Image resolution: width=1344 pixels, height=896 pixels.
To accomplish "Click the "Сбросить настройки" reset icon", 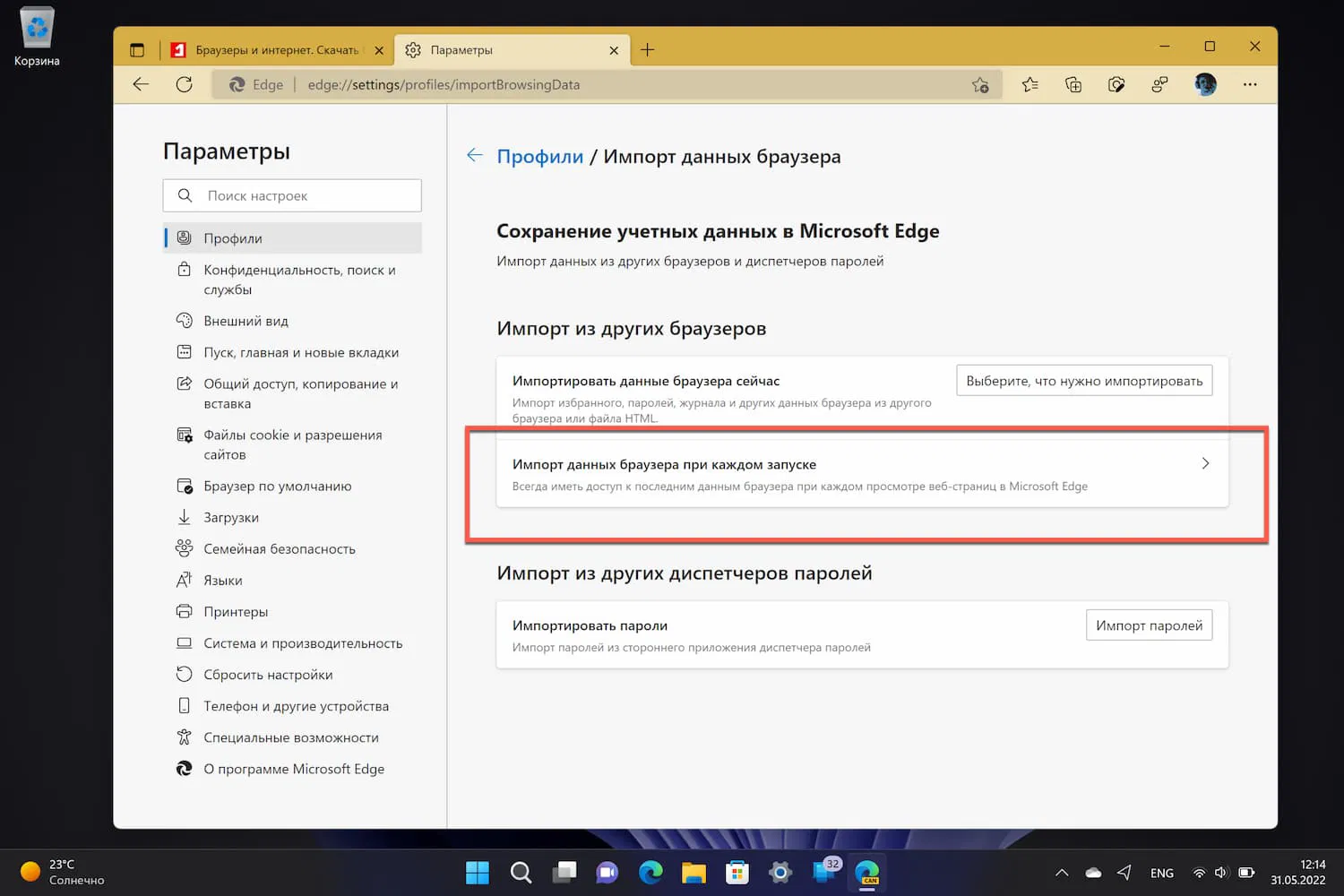I will point(184,674).
